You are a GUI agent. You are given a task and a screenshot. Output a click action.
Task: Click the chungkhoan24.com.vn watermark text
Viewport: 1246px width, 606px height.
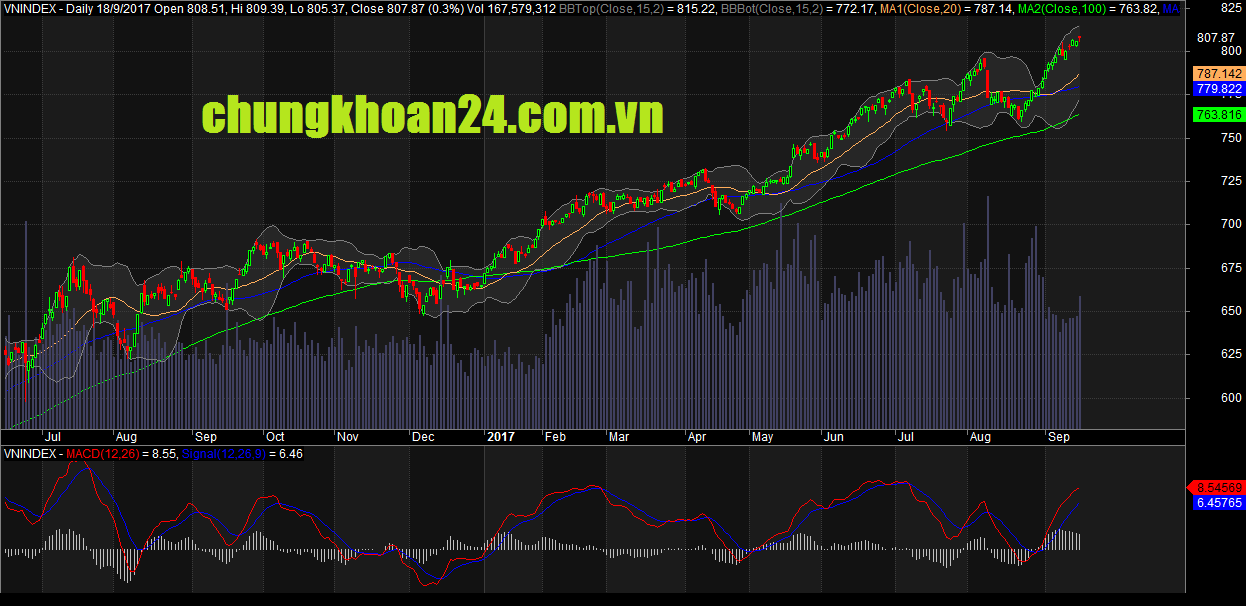(432, 116)
